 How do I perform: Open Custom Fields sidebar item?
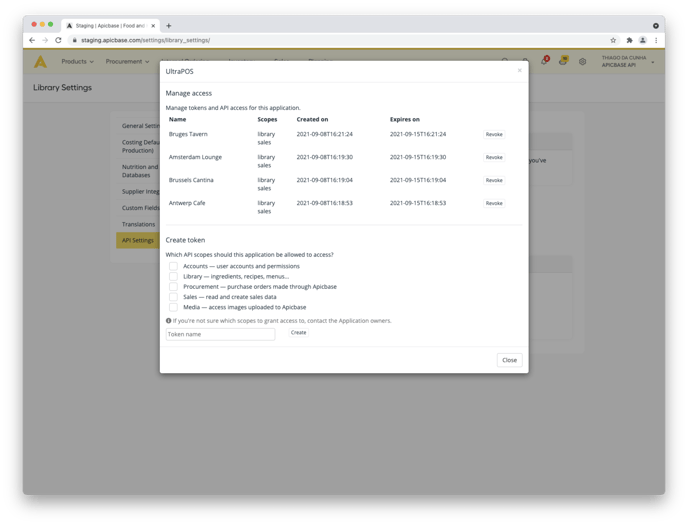coord(140,207)
